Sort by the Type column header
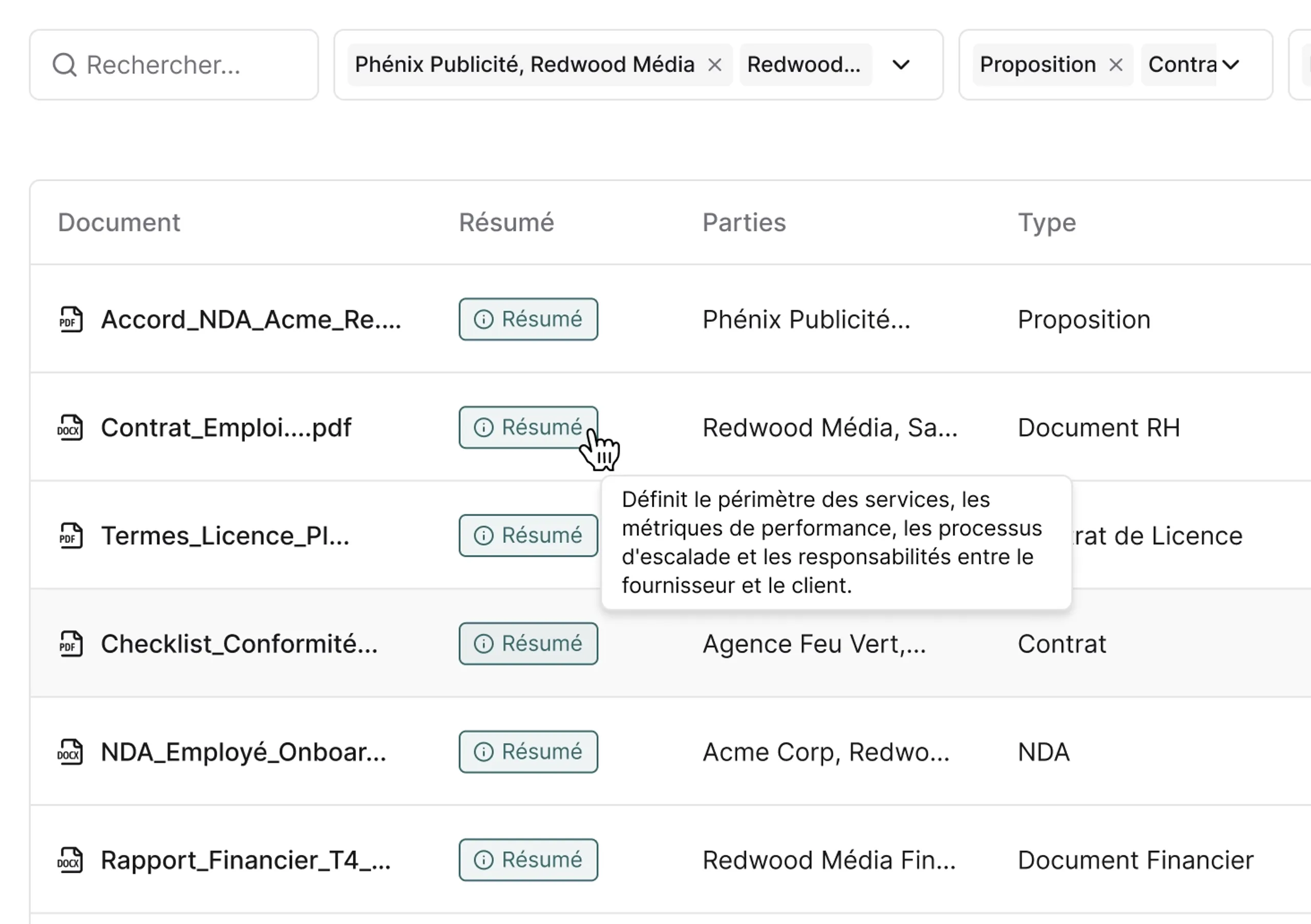The image size is (1311, 924). 1047,223
